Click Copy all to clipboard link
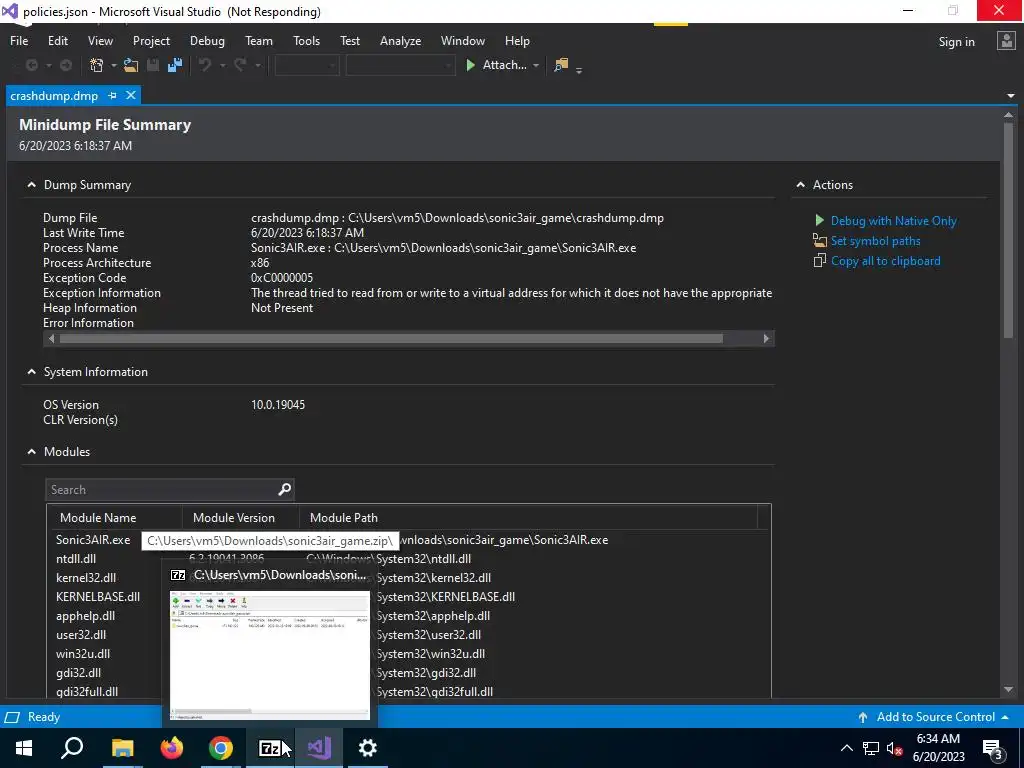The image size is (1024, 768). [886, 261]
